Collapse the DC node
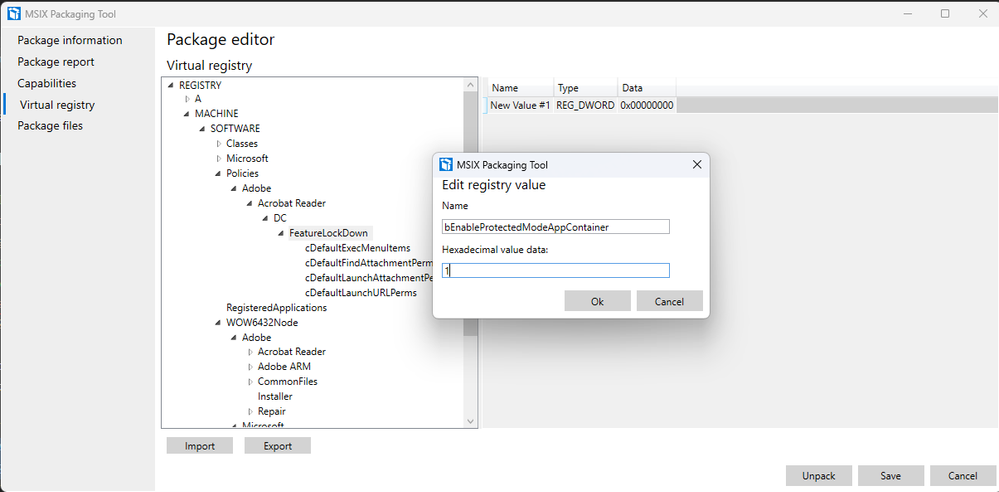Image resolution: width=999 pixels, height=492 pixels. [x=266, y=218]
